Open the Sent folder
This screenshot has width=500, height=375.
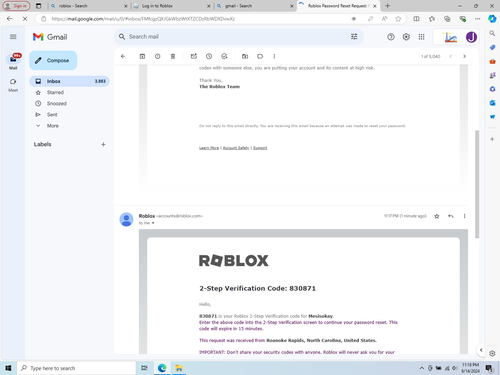tap(52, 115)
